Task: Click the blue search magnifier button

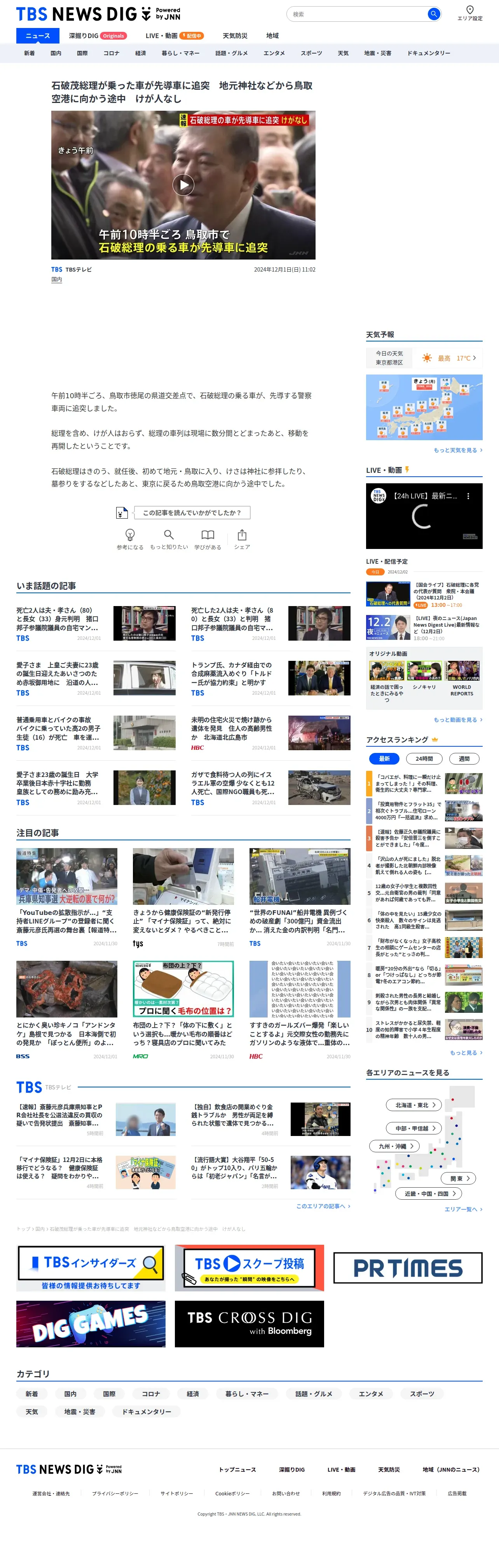Action: point(433,14)
